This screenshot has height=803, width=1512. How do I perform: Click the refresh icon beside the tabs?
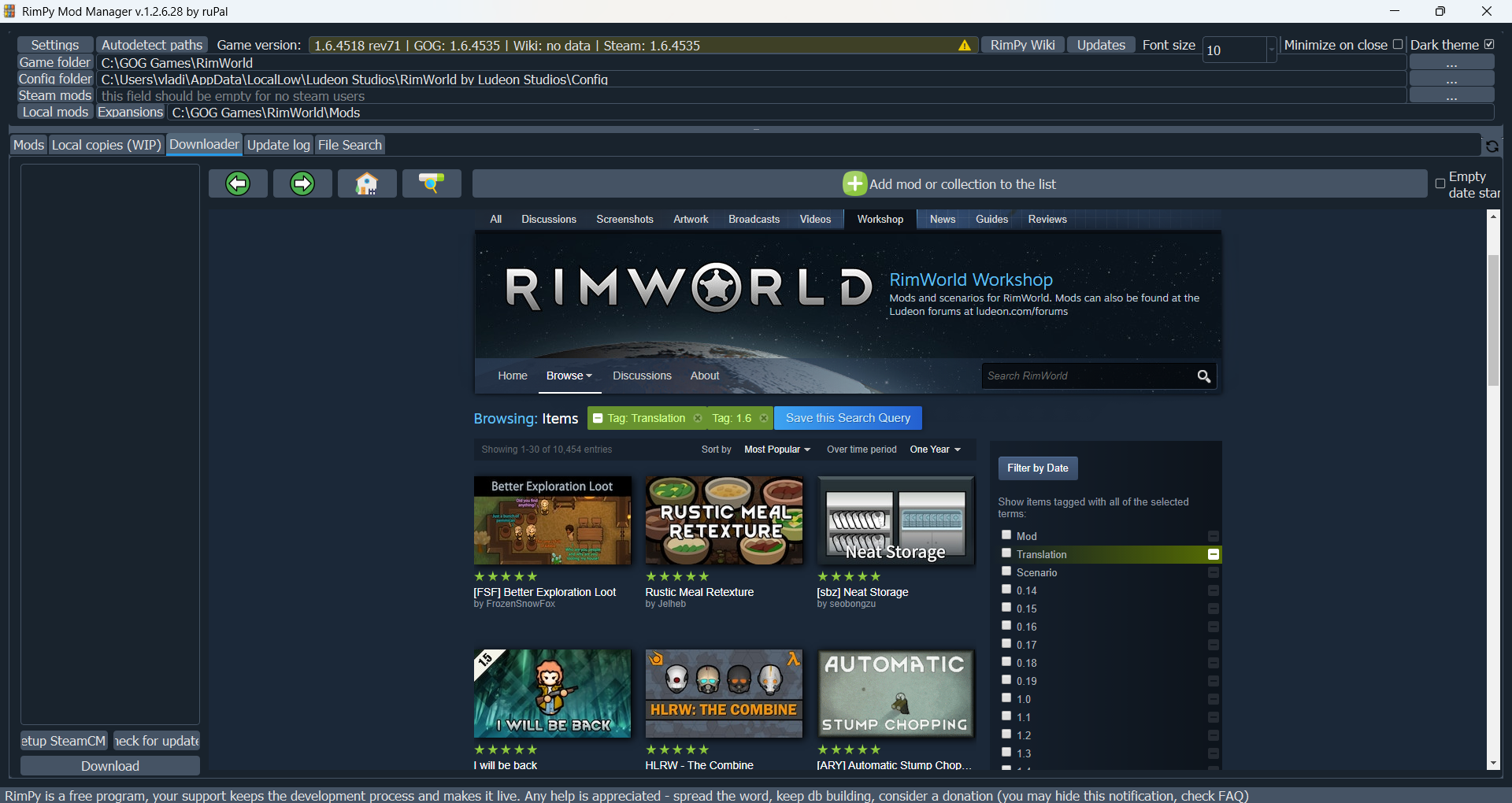[1492, 146]
